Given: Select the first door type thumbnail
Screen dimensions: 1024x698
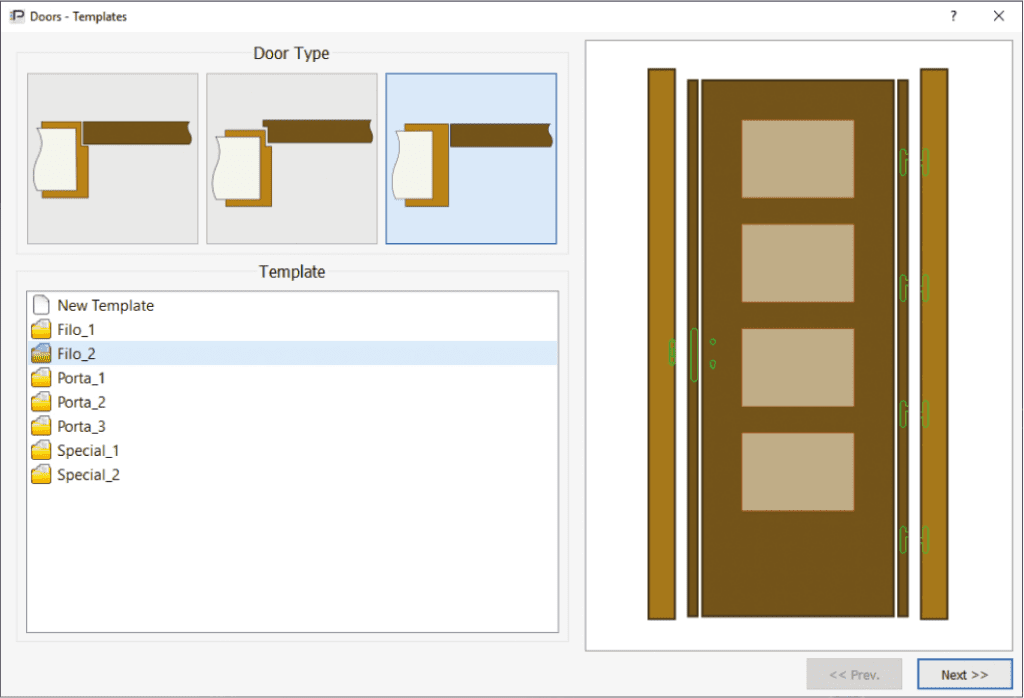Looking at the screenshot, I should tap(112, 159).
